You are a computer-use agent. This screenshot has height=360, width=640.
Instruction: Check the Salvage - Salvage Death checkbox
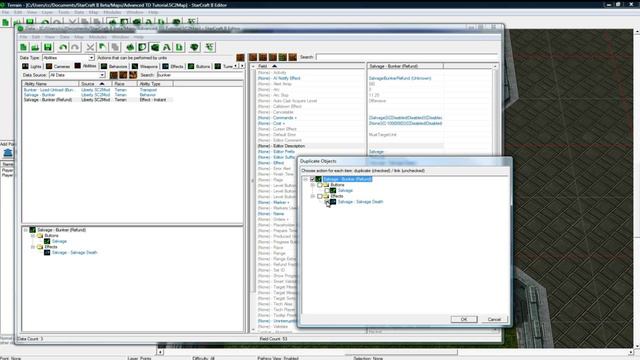327,202
